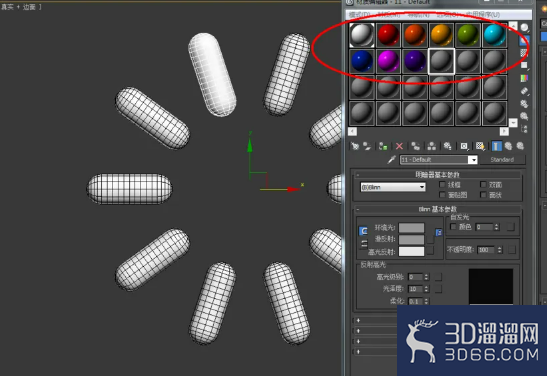Select the red material sample slot
The width and height of the screenshot is (547, 376).
point(388,35)
